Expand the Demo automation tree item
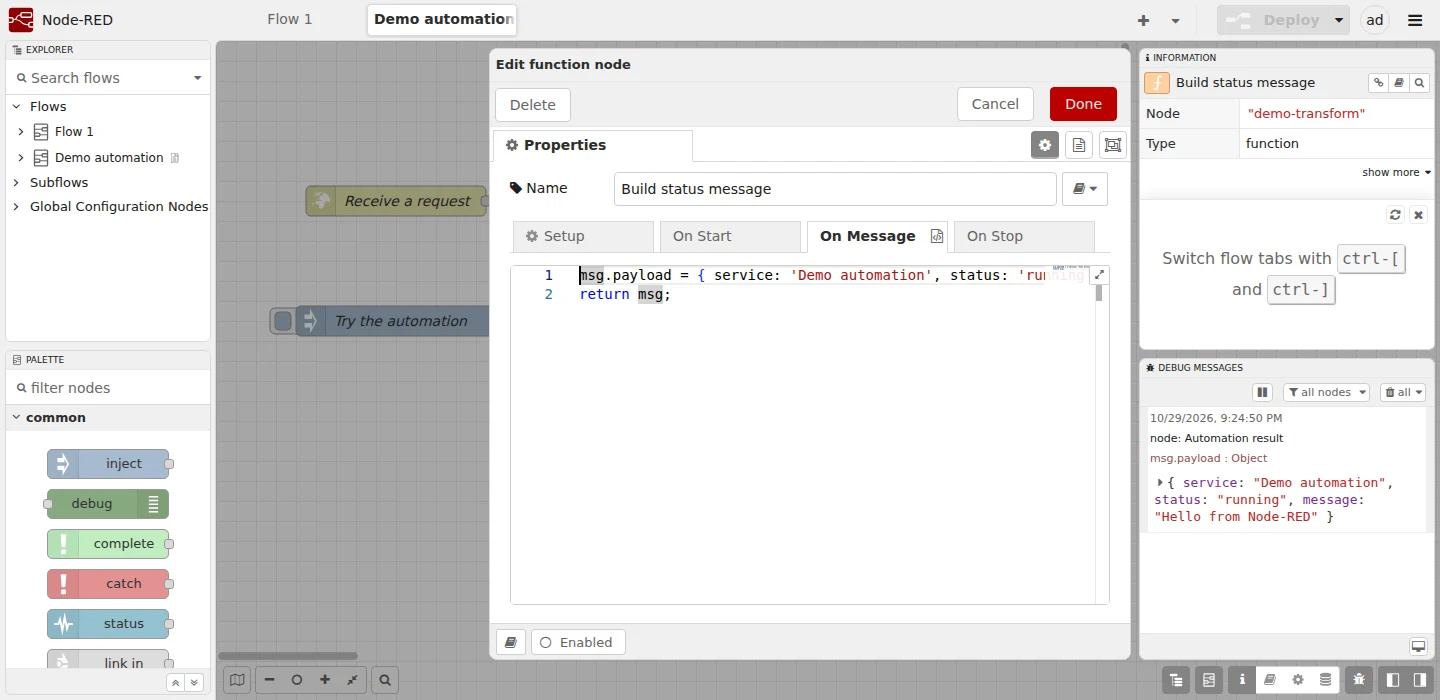 tap(21, 157)
